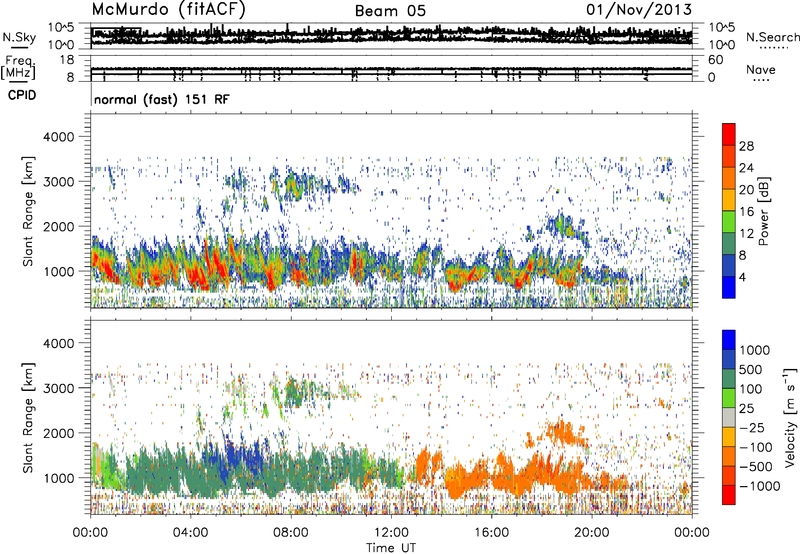This screenshot has width=800, height=554.
Task: Click the 'normal (fast) 151 RF' text
Action: [x=162, y=99]
